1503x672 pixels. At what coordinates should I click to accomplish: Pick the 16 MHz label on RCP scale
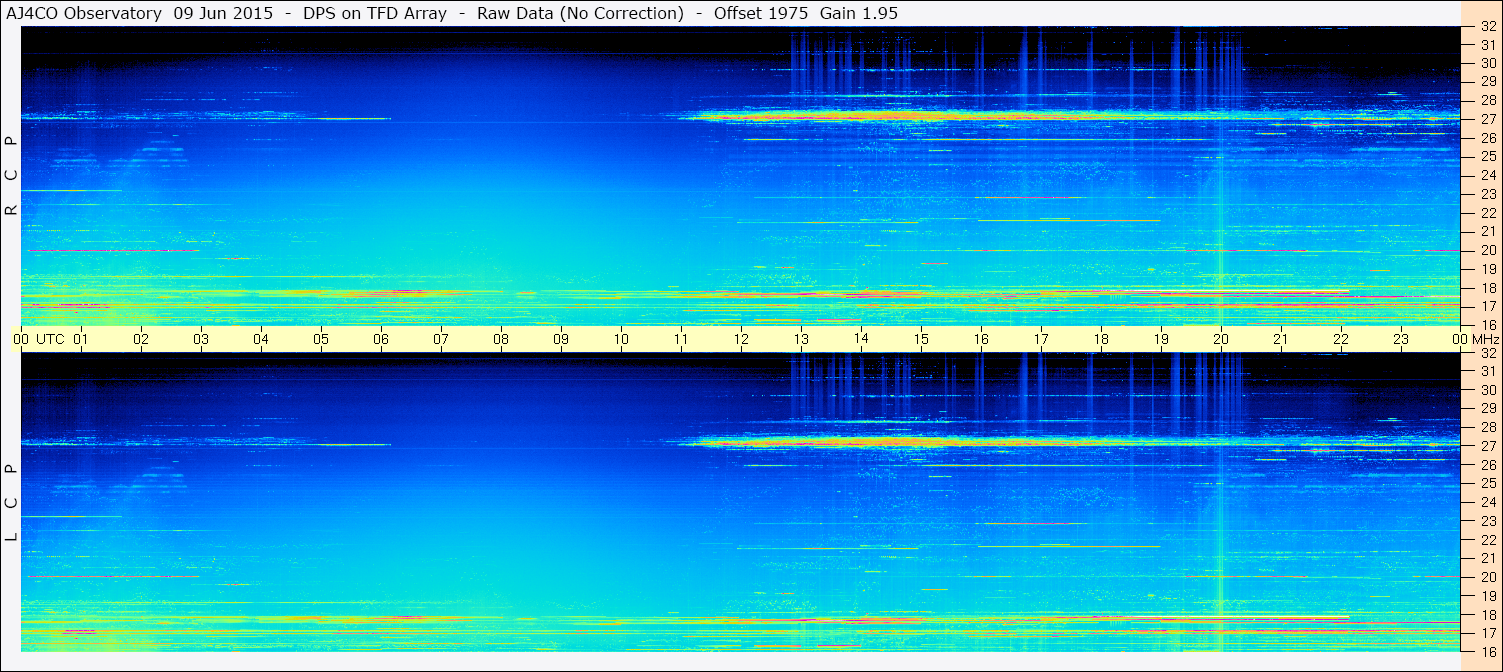tap(1487, 325)
